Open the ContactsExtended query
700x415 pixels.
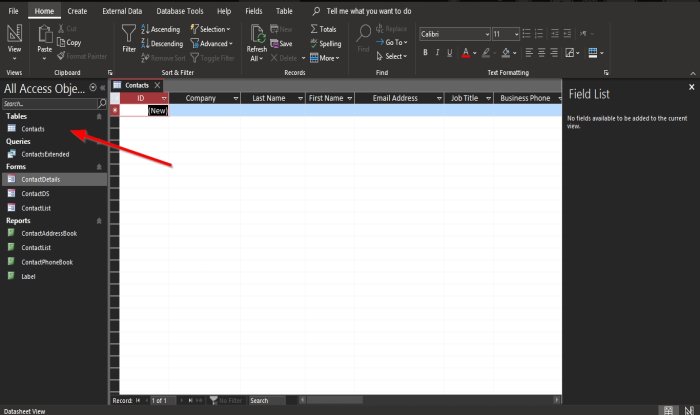click(45, 154)
